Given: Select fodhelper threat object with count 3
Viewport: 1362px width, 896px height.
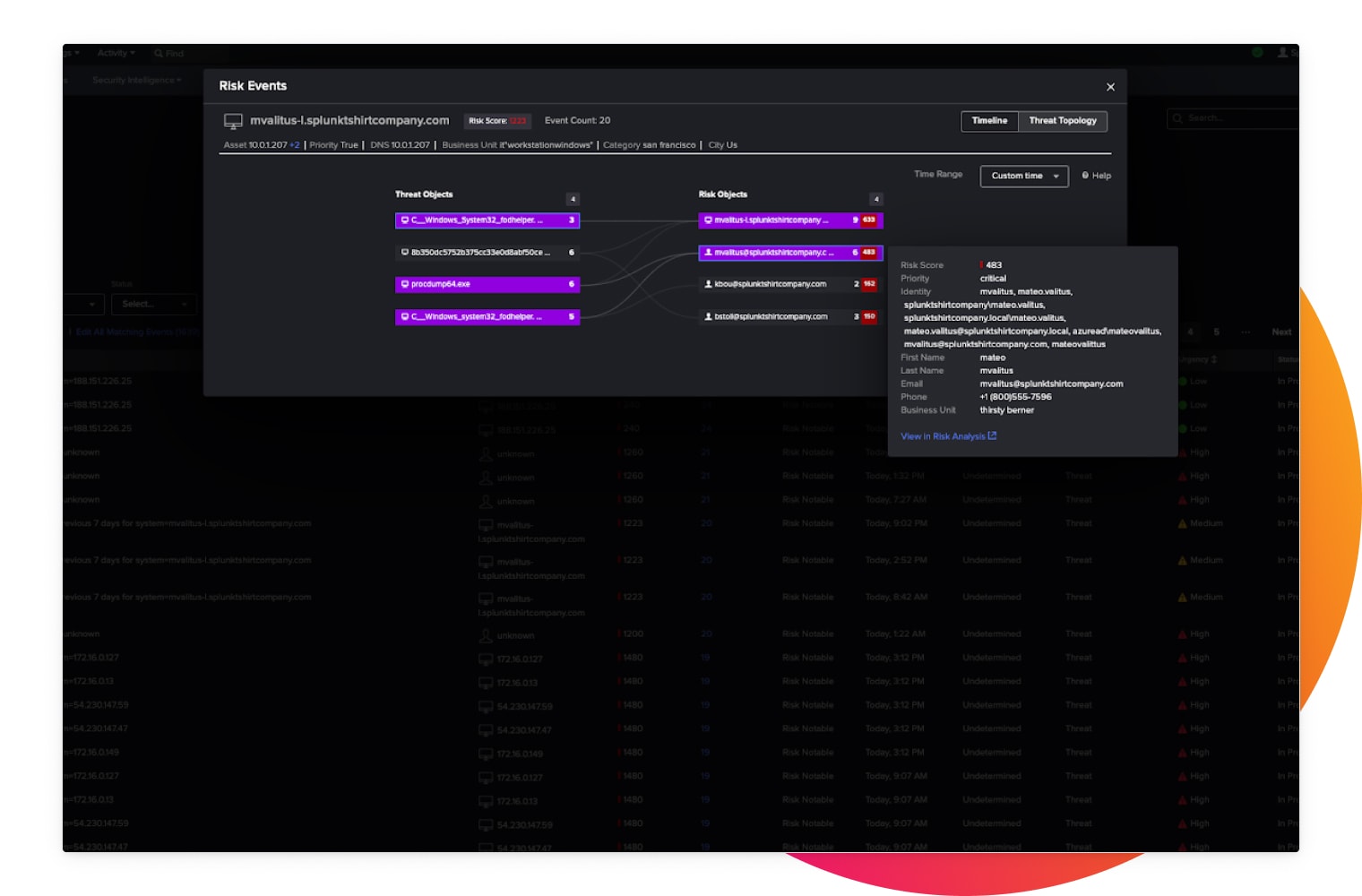Looking at the screenshot, I should 487,220.
